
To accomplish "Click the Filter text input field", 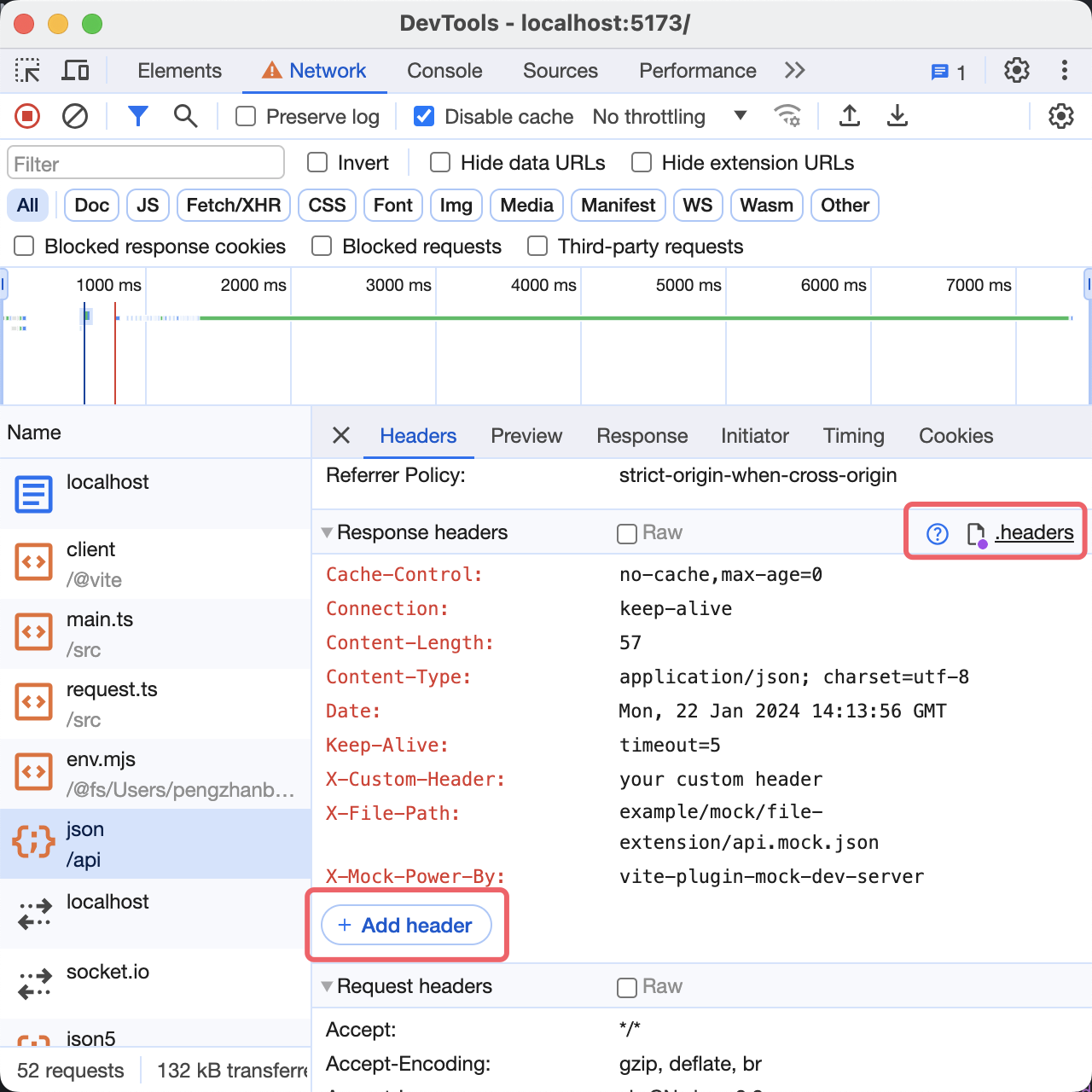I will pyautogui.click(x=146, y=163).
